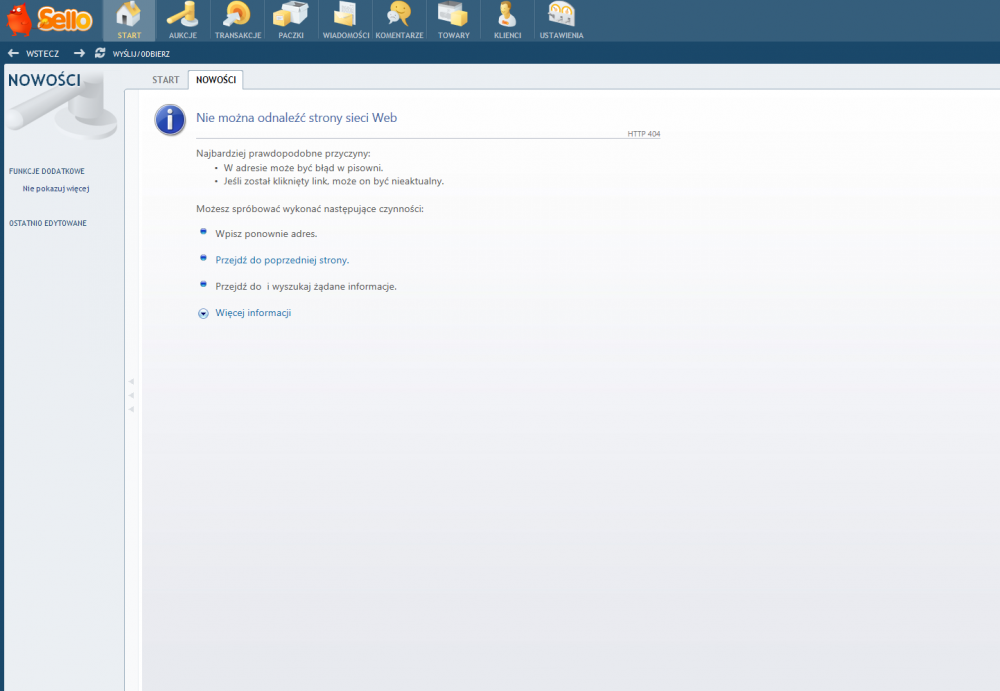The width and height of the screenshot is (1000, 691).
Task: Click Nie pokazuj więcej link
Action: (x=56, y=188)
